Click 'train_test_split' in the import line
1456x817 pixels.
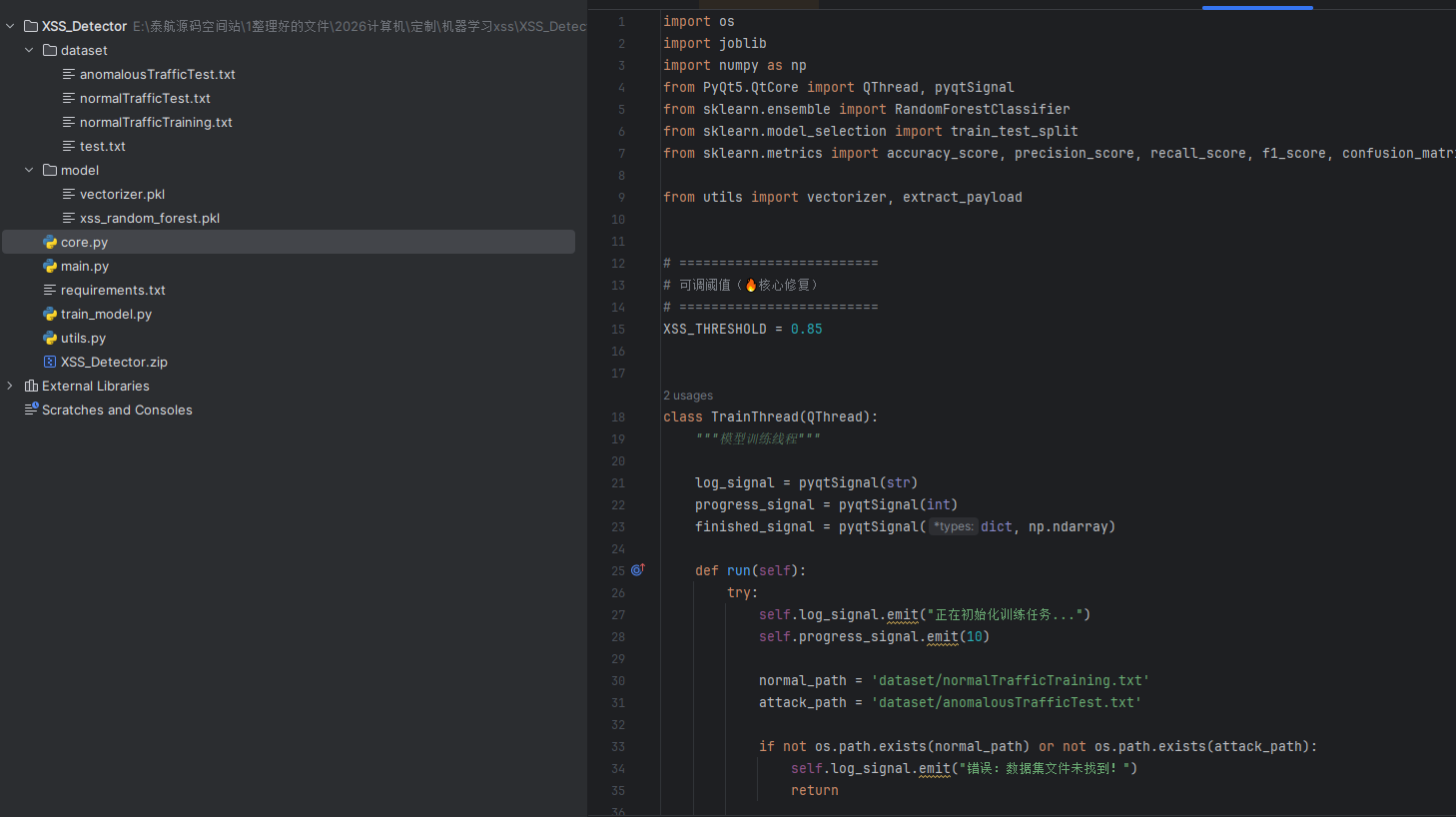coord(1015,131)
